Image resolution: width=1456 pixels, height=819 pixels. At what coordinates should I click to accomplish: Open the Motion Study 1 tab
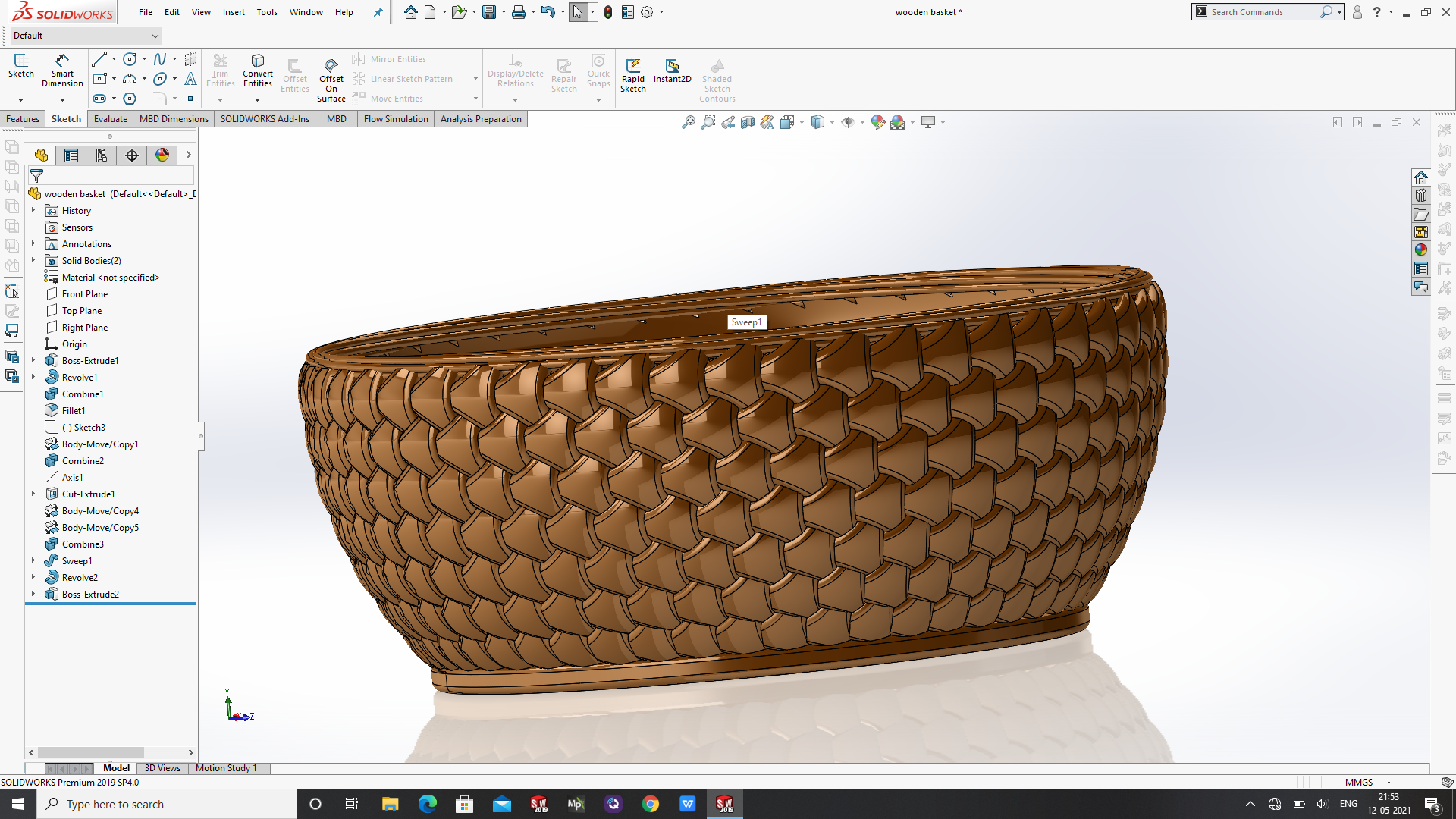226,768
